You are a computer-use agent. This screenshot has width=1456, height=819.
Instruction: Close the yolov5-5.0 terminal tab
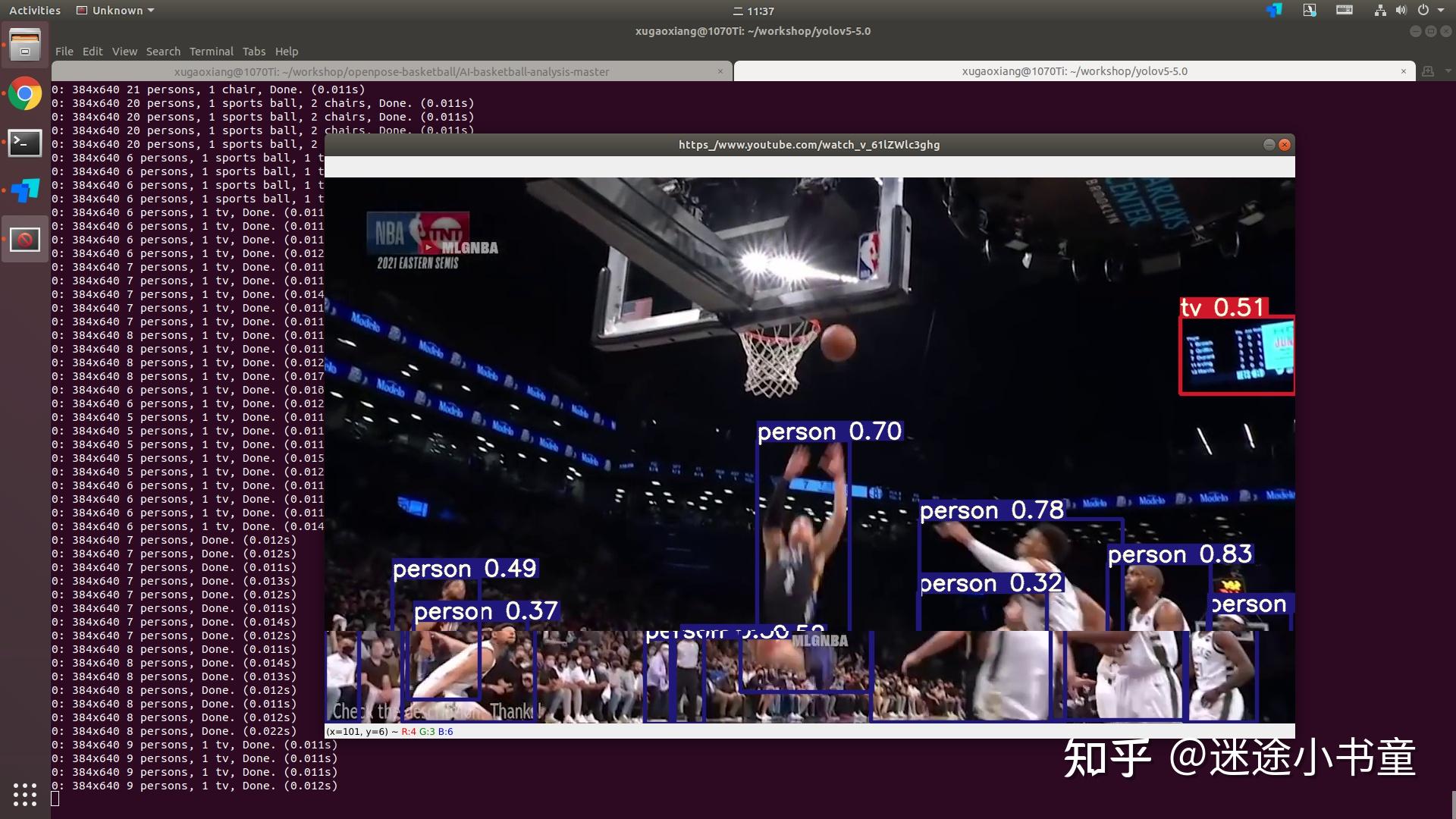coord(1403,71)
